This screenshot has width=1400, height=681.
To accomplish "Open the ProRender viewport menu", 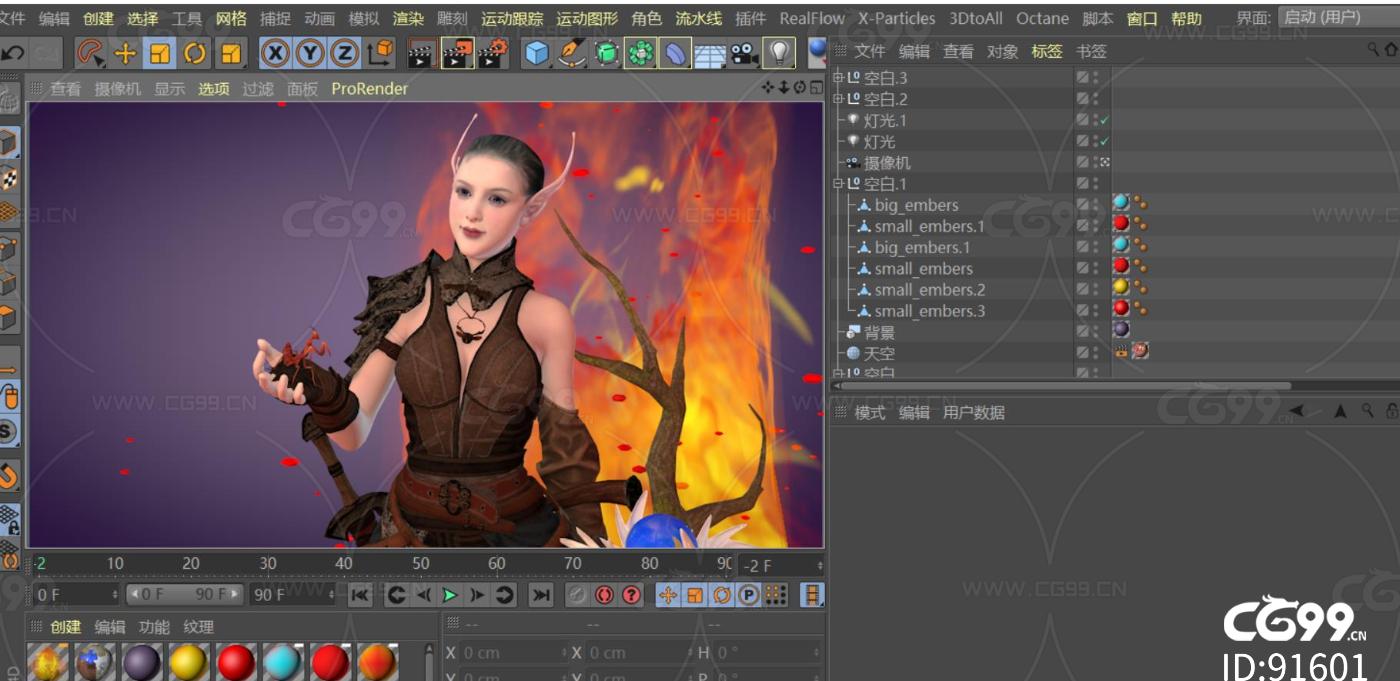I will 370,89.
